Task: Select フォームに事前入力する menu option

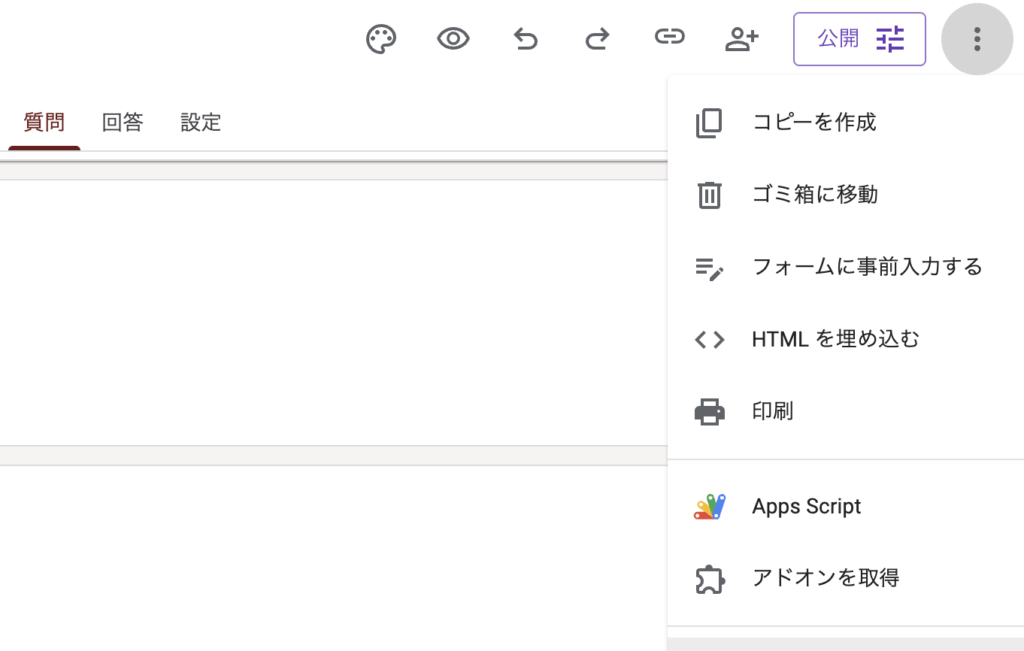Action: (x=866, y=267)
